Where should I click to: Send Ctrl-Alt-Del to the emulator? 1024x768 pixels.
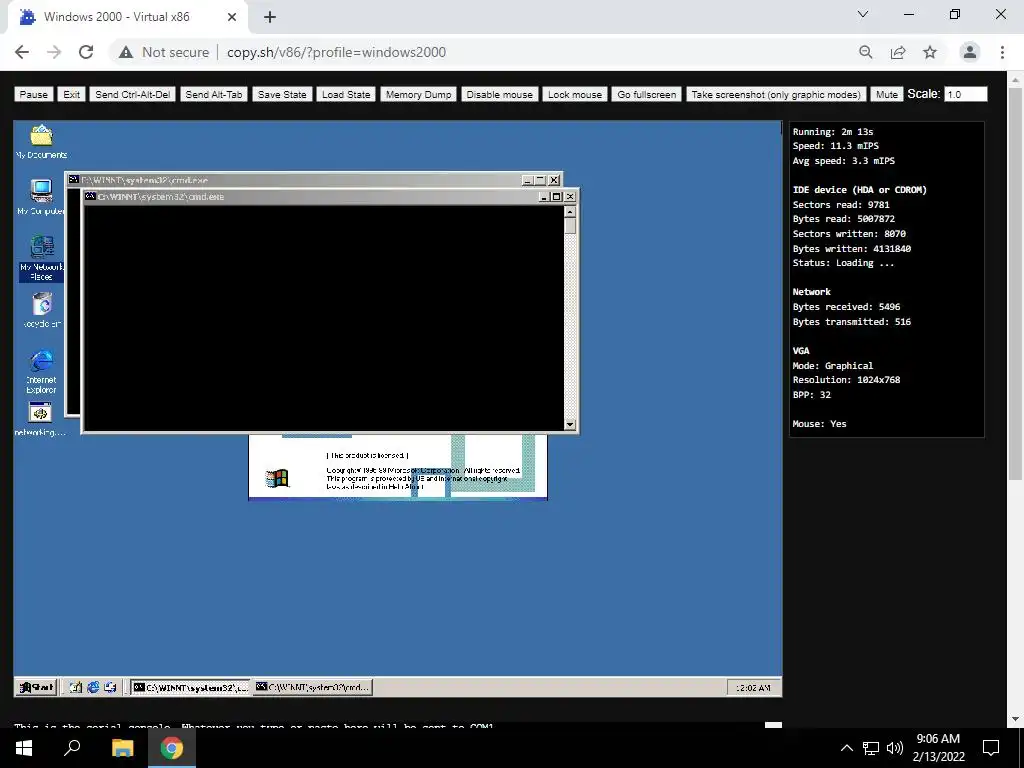click(133, 94)
